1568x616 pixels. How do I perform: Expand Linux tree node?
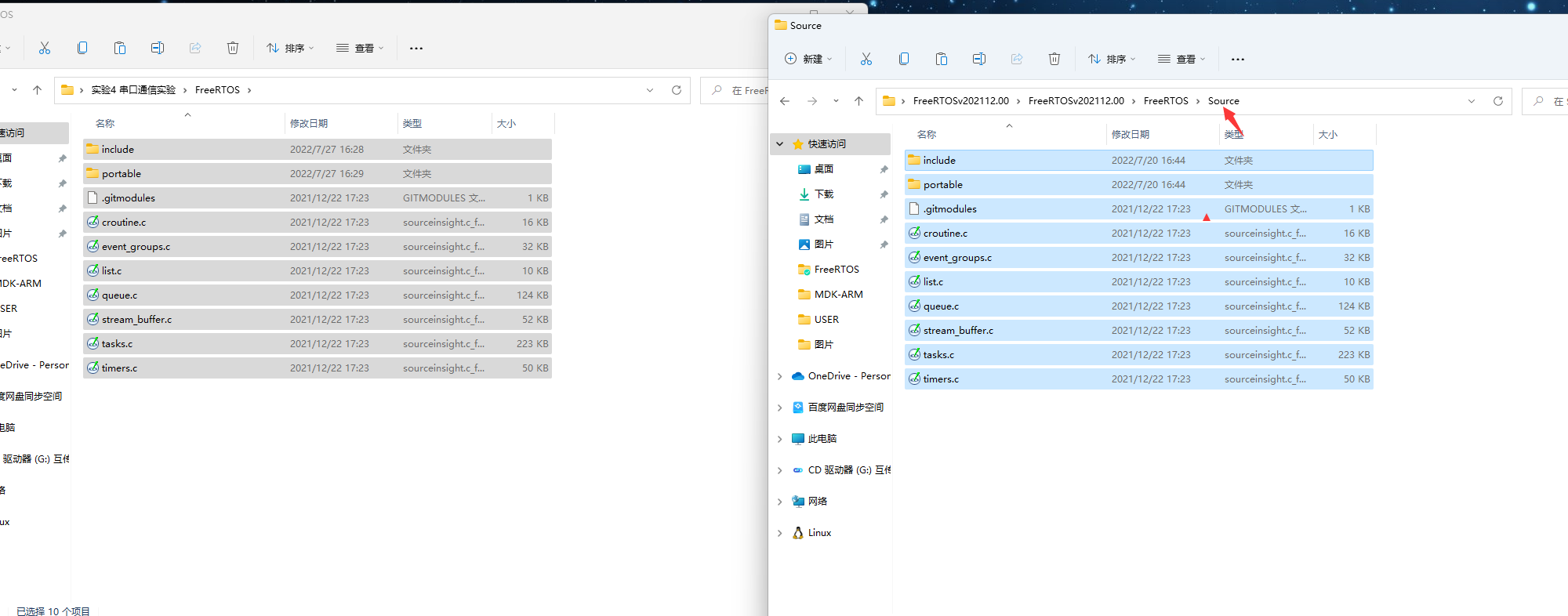pyautogui.click(x=779, y=533)
